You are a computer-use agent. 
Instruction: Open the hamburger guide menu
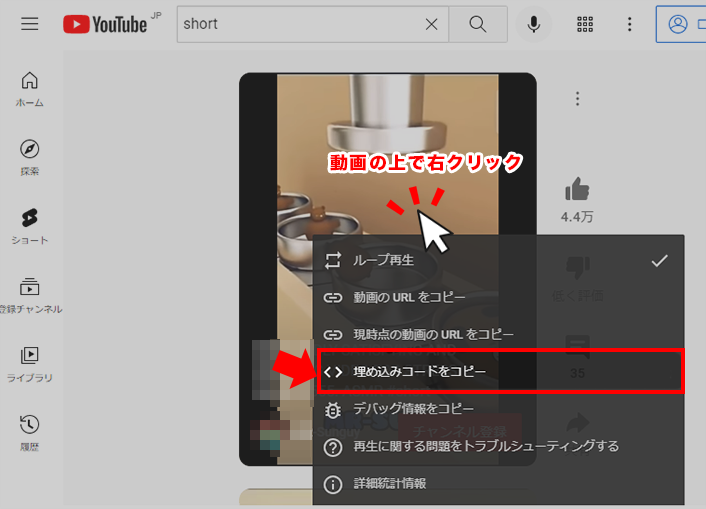coord(30,24)
